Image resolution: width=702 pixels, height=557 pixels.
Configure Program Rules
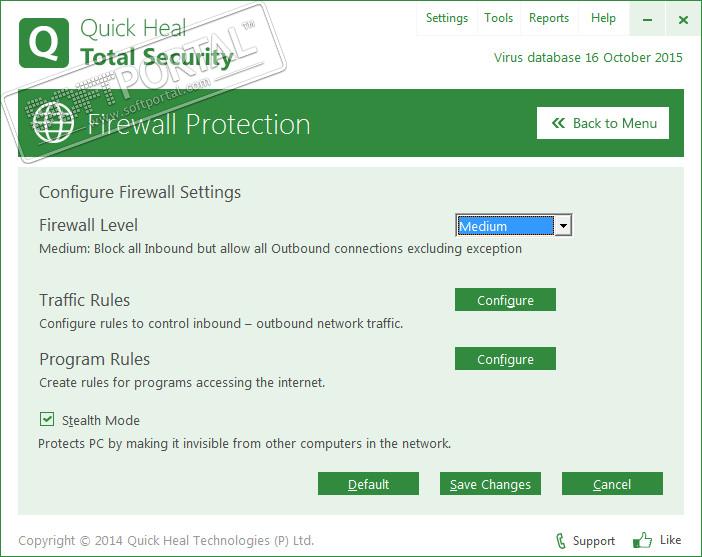pyautogui.click(x=505, y=359)
